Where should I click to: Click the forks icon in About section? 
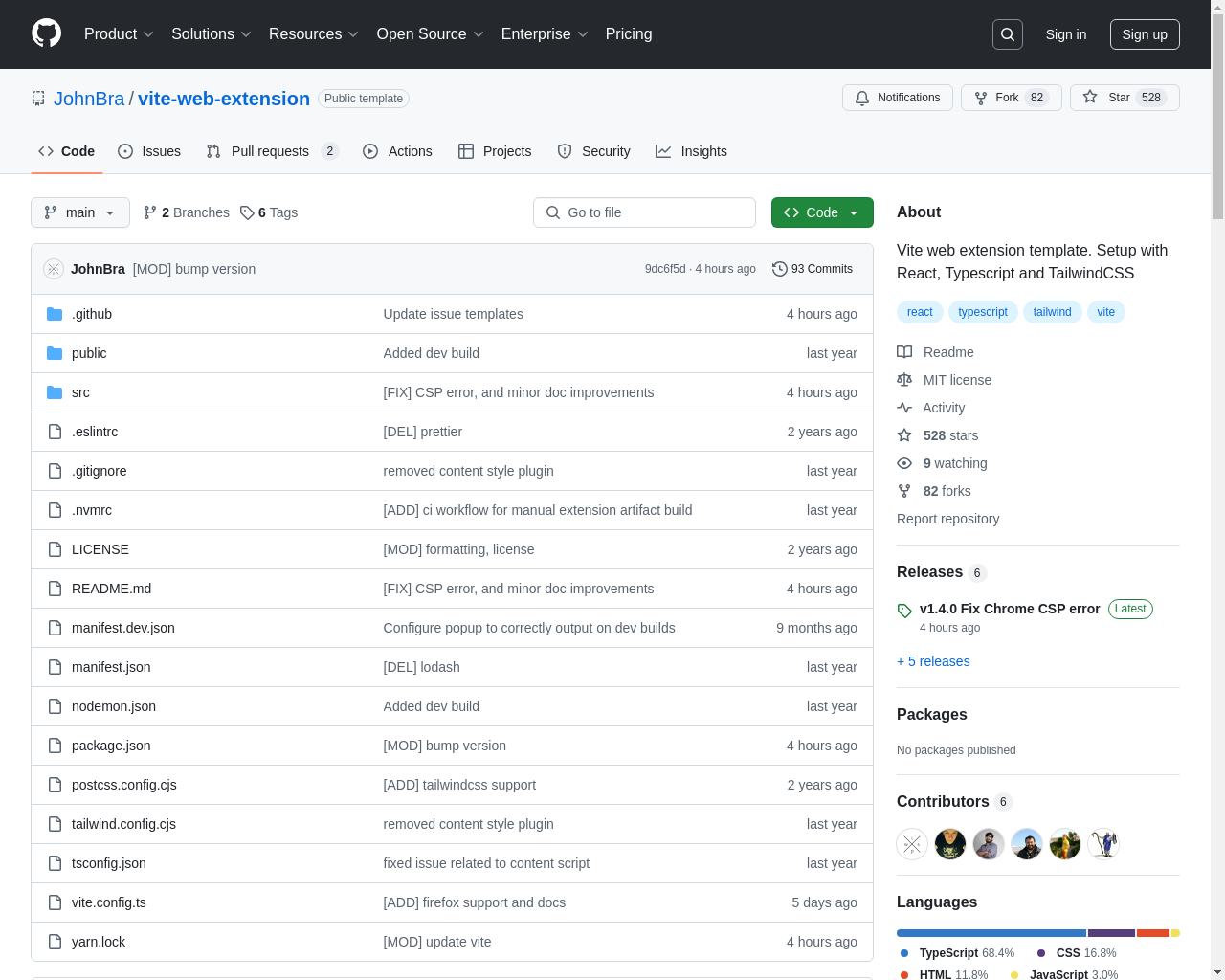(x=904, y=491)
